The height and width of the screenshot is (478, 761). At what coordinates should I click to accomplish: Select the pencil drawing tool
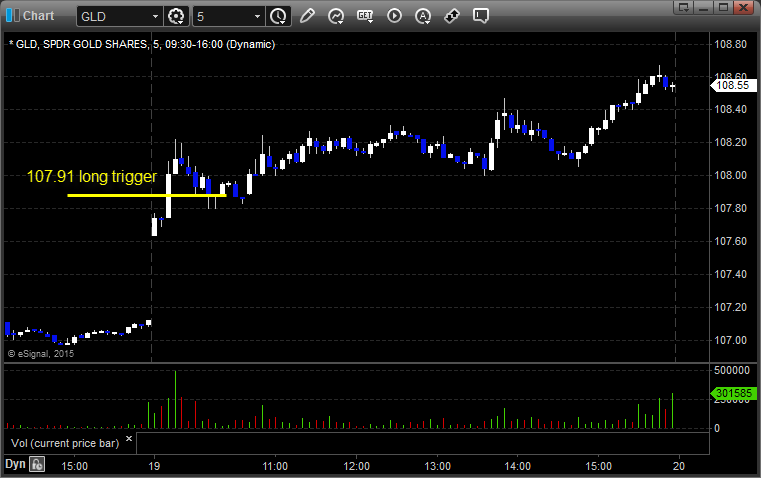pos(307,16)
